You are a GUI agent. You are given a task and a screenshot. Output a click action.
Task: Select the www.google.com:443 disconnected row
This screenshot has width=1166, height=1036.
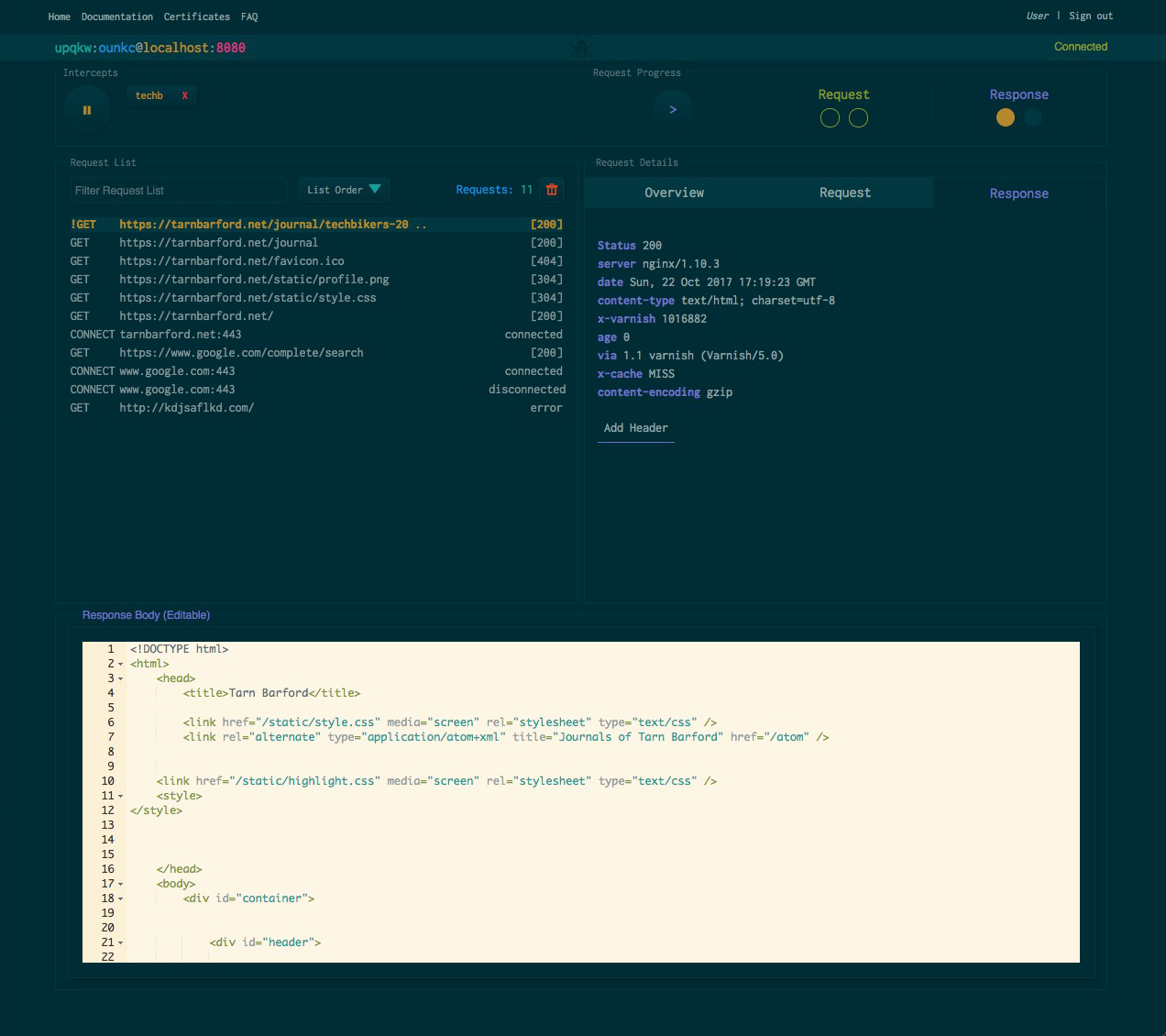tap(316, 390)
